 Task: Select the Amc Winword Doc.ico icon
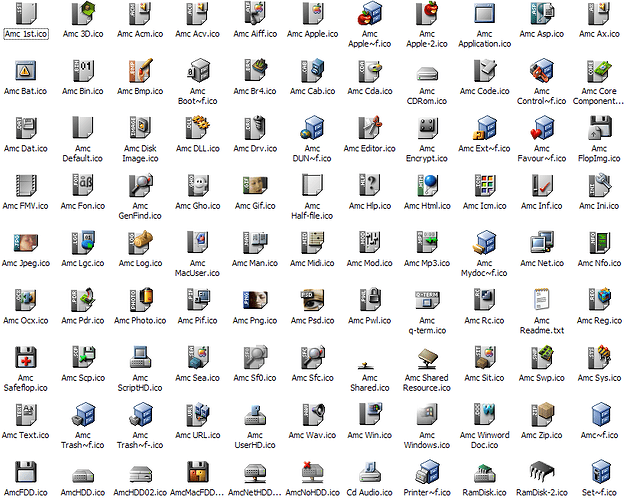coord(484,415)
